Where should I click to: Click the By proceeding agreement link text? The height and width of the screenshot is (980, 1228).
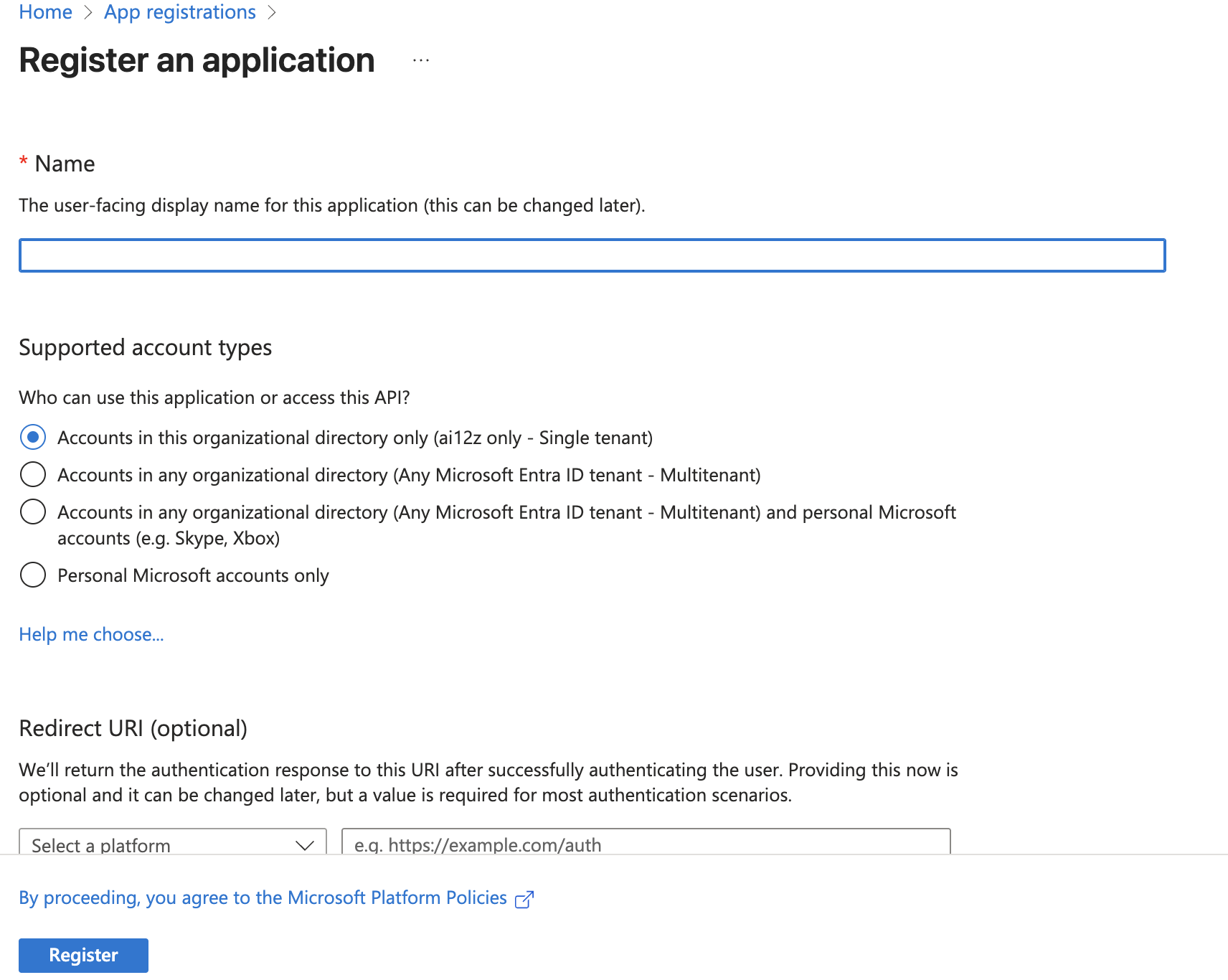coord(143,897)
